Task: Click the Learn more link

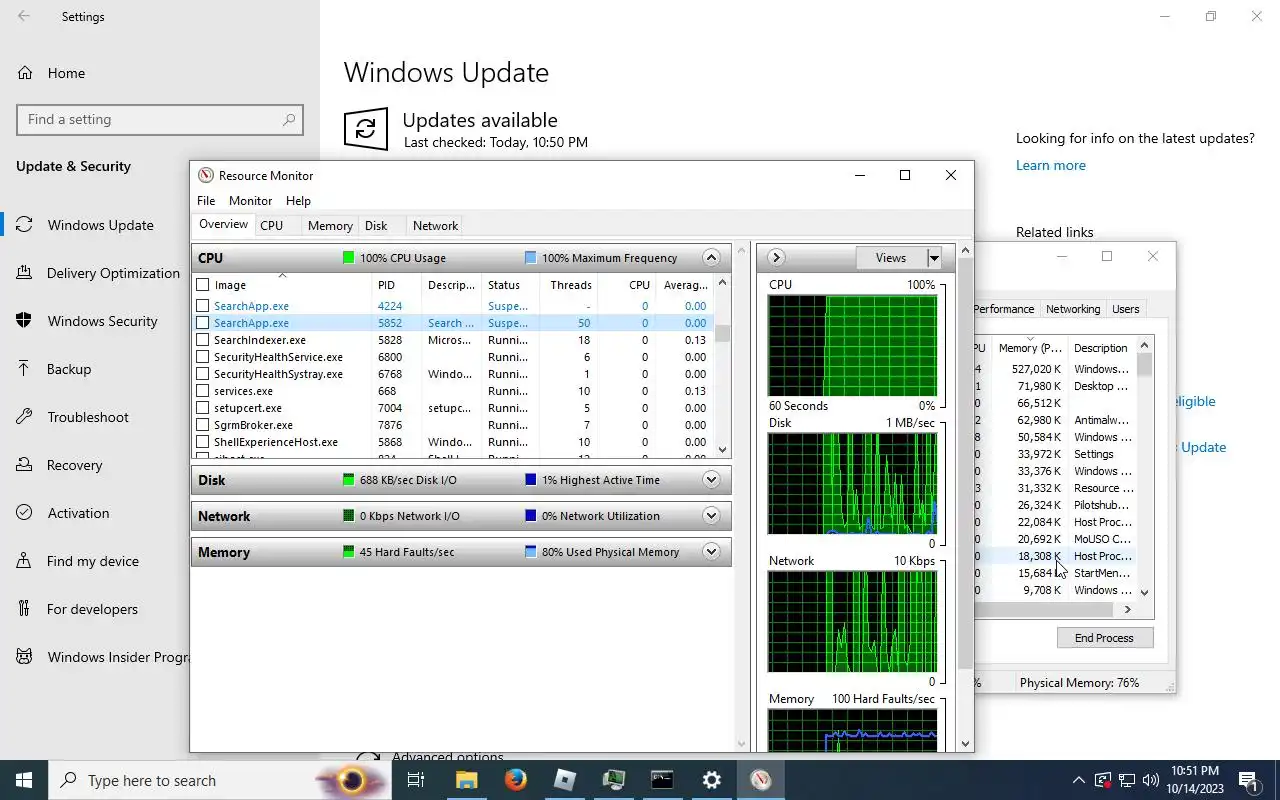Action: pyautogui.click(x=1050, y=166)
